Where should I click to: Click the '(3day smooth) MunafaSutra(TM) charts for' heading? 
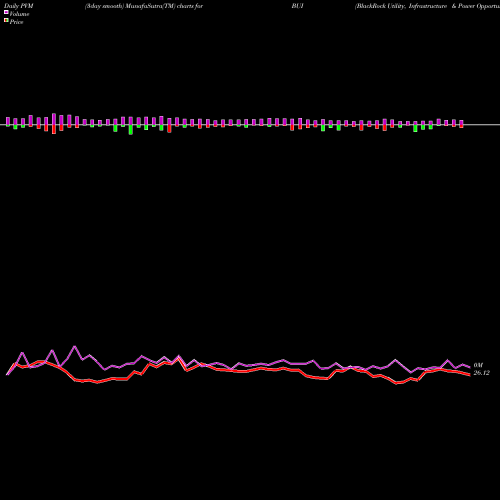[144, 6]
